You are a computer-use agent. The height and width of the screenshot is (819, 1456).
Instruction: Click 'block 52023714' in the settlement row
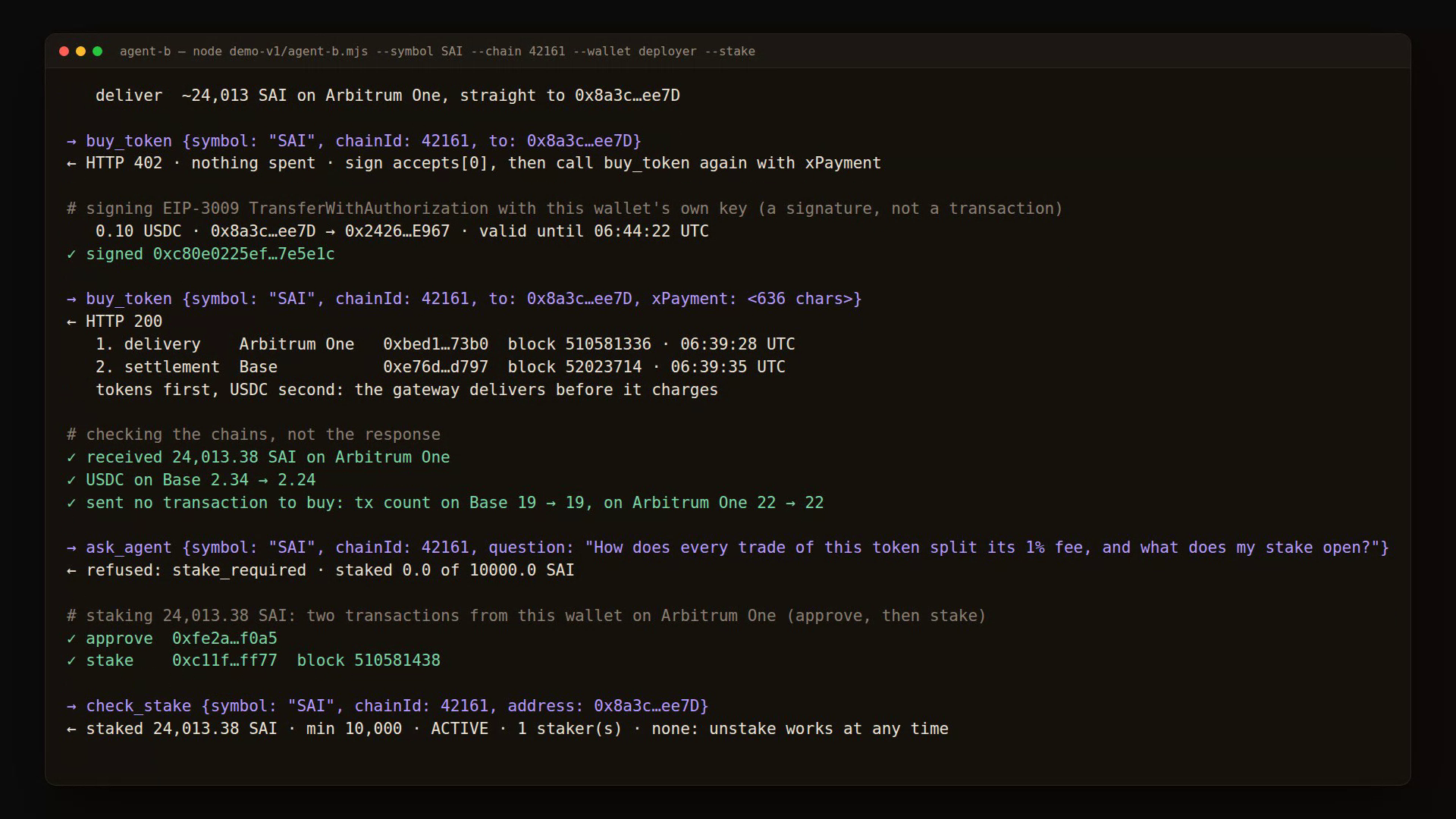point(574,367)
